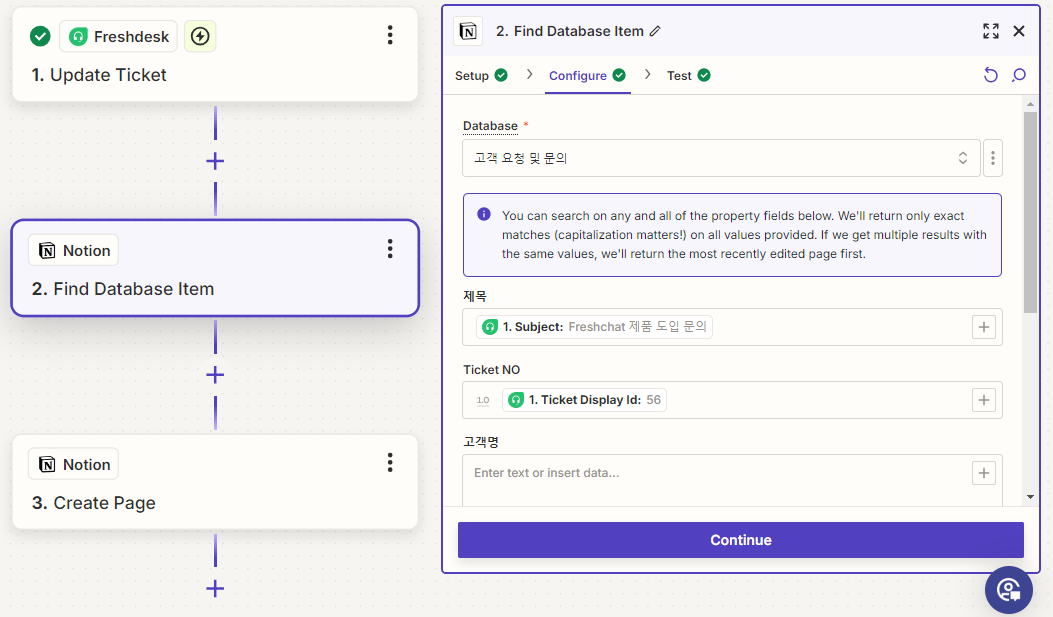
Task: Open Find Database Item step three-dot menu
Action: point(390,249)
